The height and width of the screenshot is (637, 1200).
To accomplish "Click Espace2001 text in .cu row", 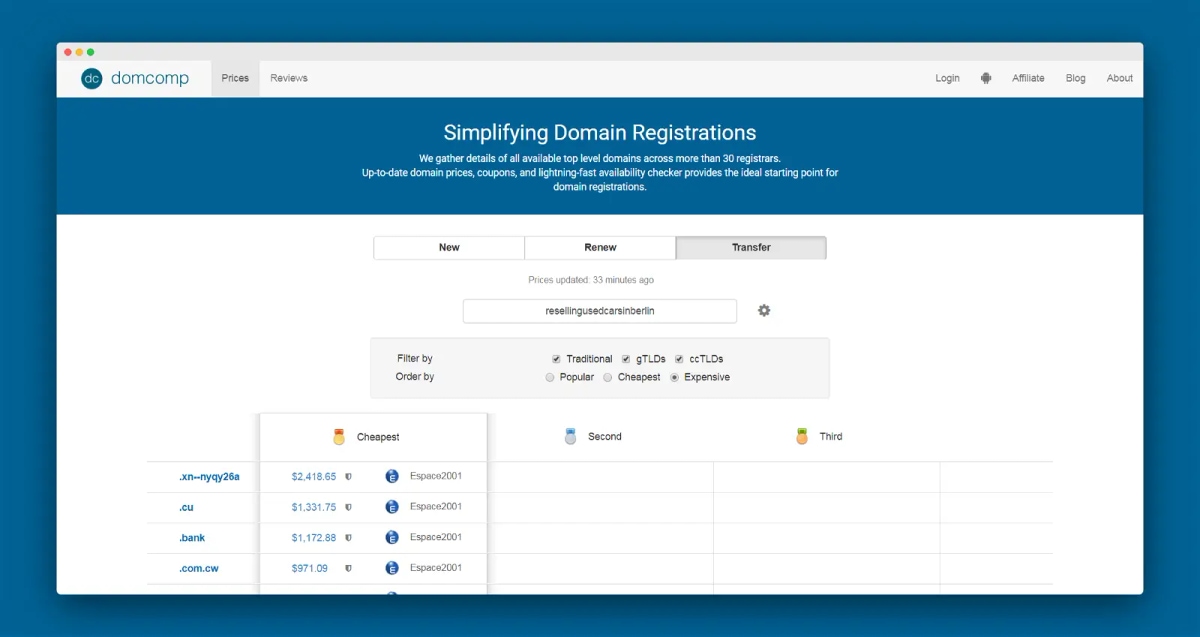I will click(436, 506).
